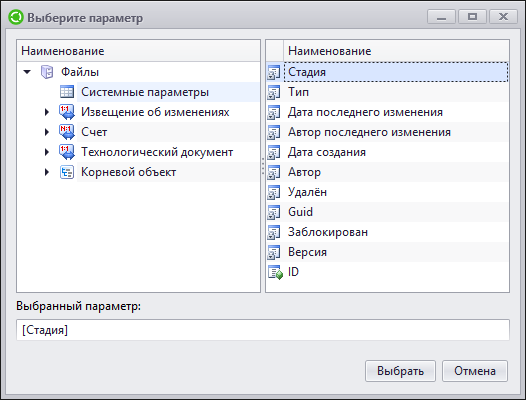Select the Заблокирован parameter row
The width and height of the screenshot is (526, 400).
[387, 232]
